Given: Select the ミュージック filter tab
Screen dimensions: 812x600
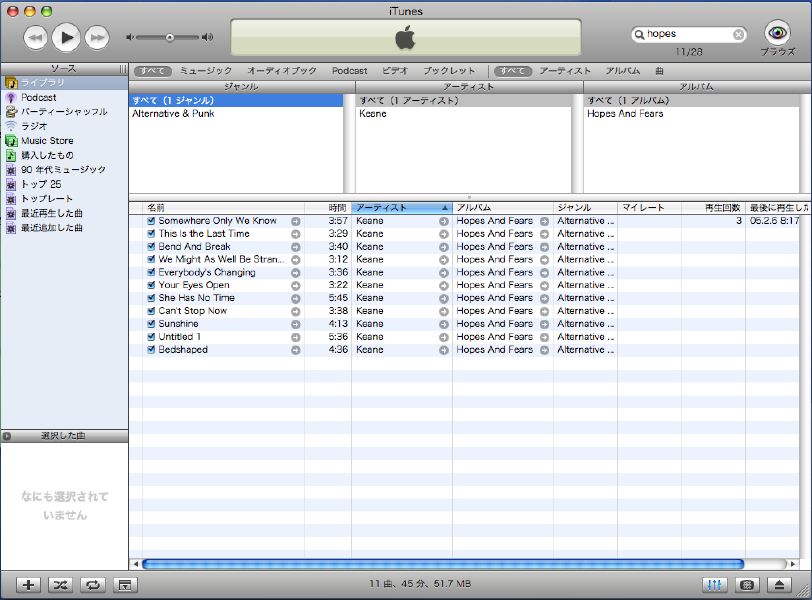Looking at the screenshot, I should click(205, 71).
